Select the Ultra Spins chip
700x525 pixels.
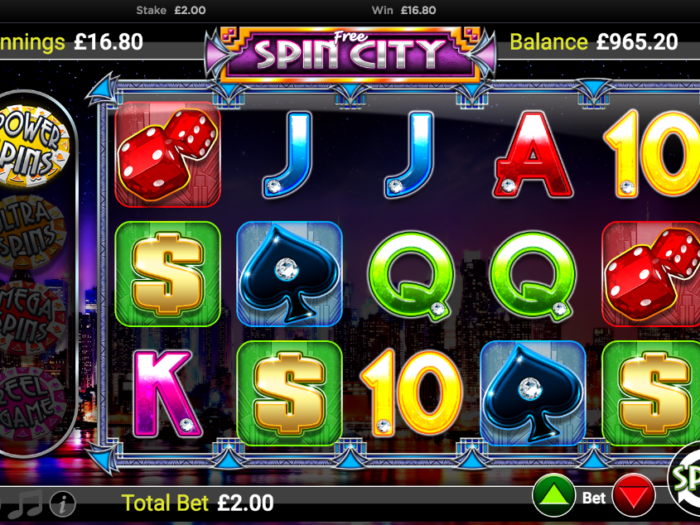point(30,232)
